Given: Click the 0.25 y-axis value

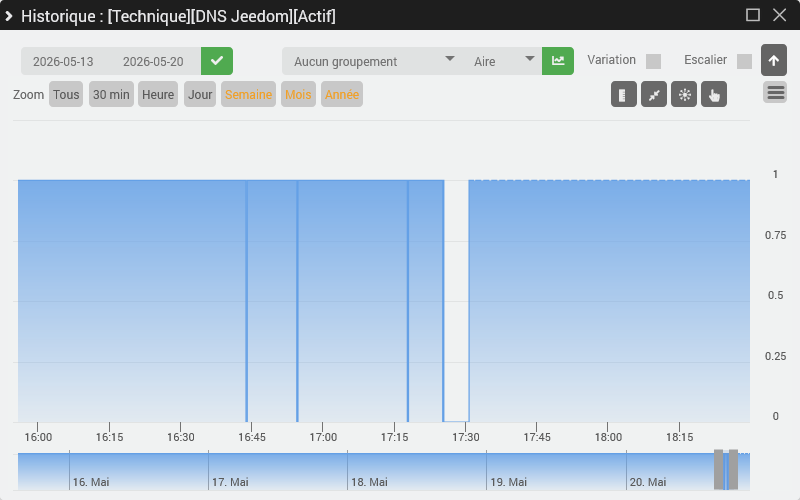Looking at the screenshot, I should (x=775, y=356).
